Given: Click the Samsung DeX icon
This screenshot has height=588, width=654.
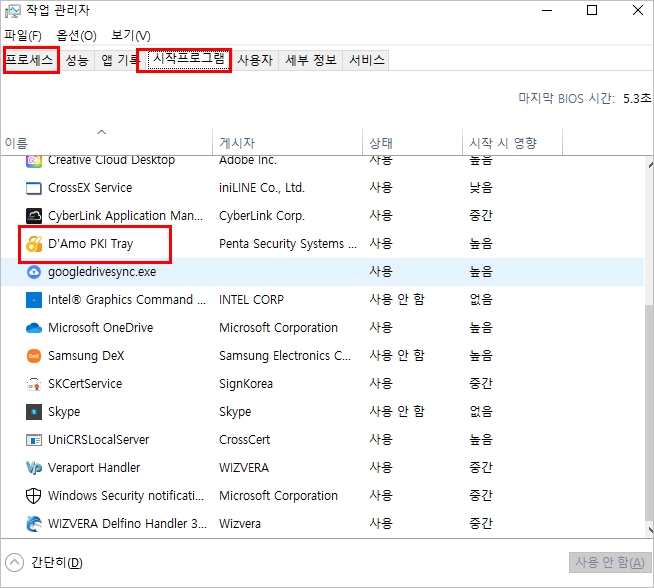Looking at the screenshot, I should 33,356.
